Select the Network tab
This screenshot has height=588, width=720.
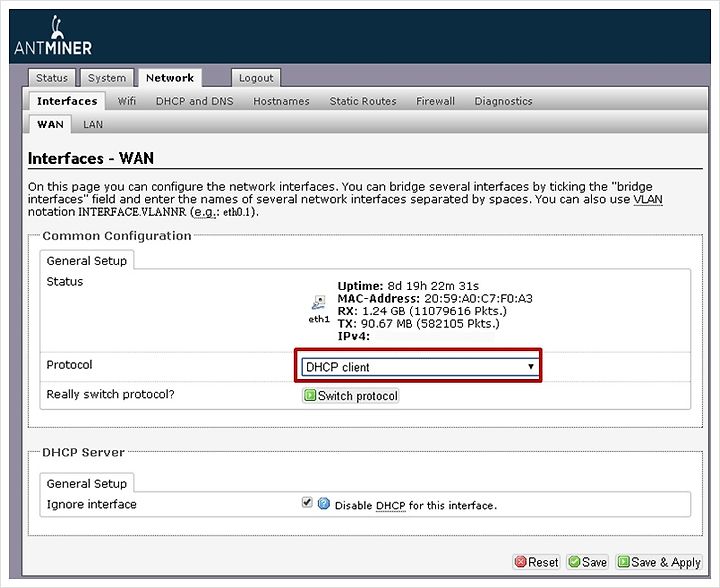(x=170, y=78)
